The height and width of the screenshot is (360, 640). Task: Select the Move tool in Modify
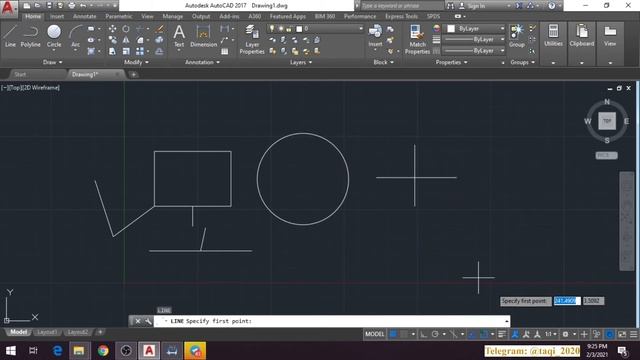(x=112, y=29)
